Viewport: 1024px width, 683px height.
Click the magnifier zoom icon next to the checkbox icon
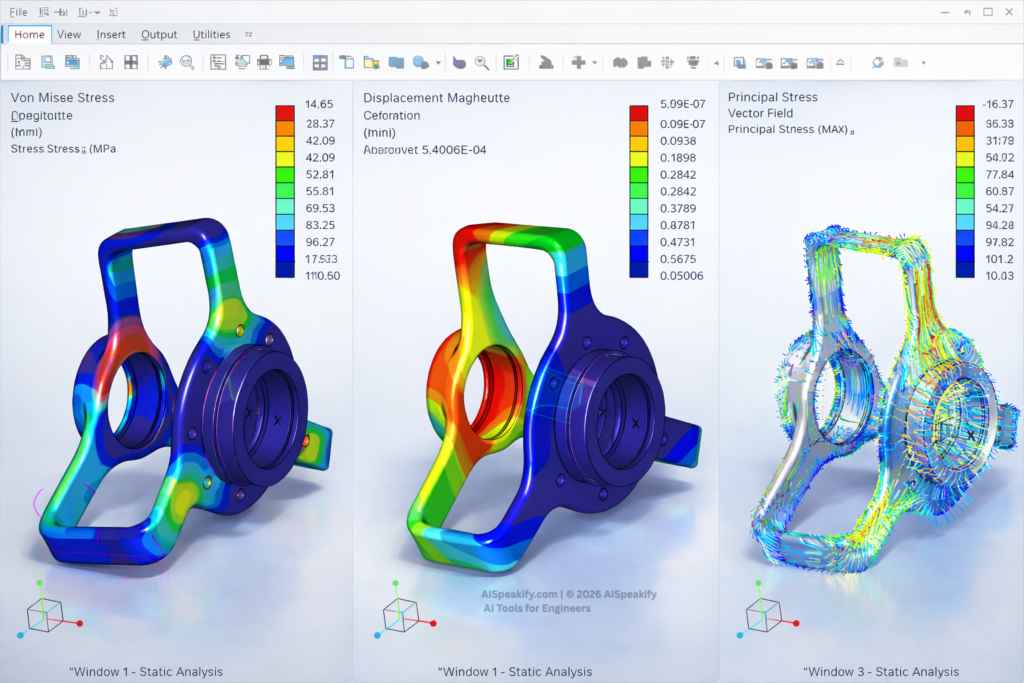tap(482, 62)
